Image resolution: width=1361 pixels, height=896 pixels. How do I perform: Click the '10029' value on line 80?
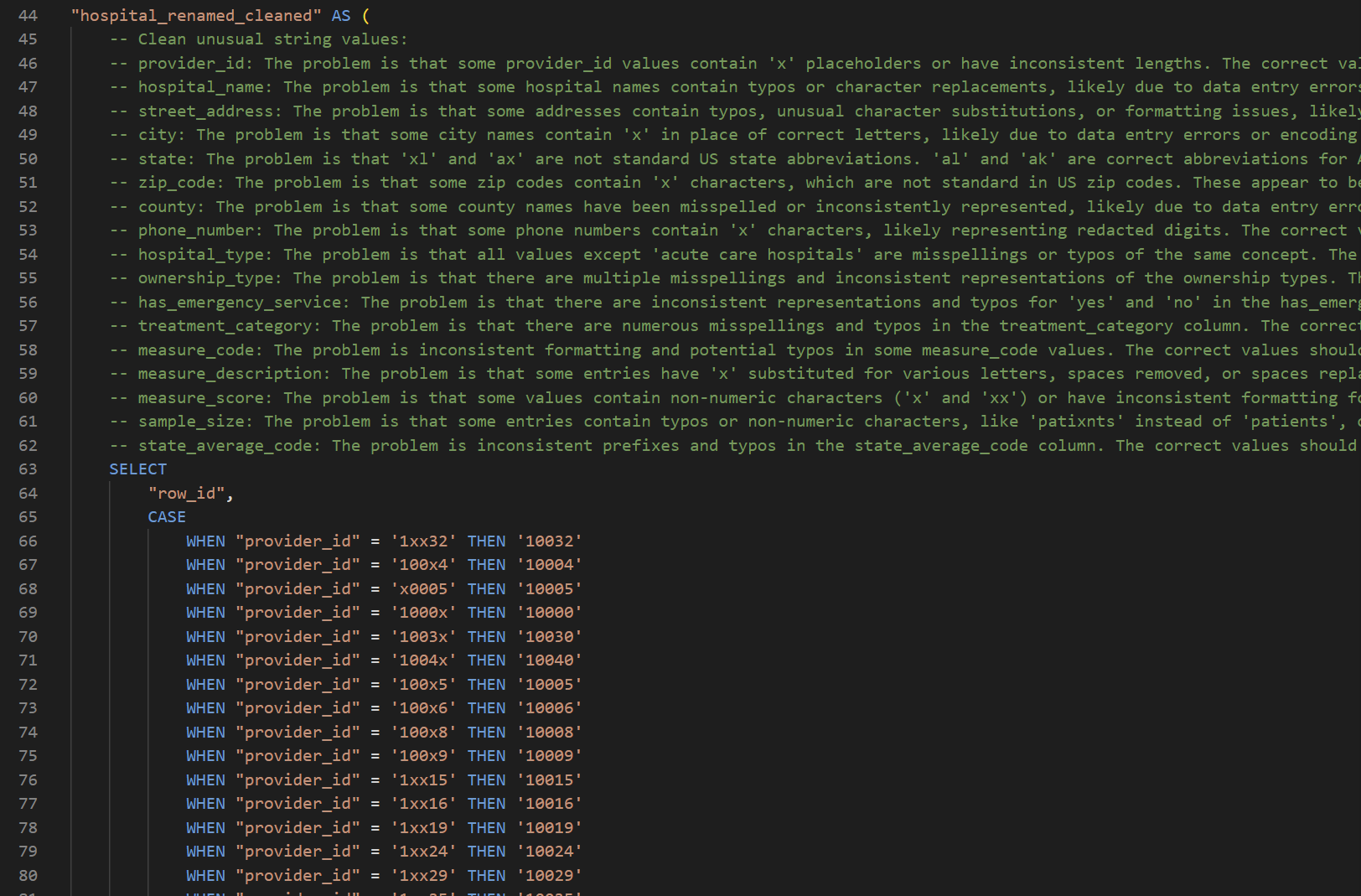pyautogui.click(x=549, y=876)
